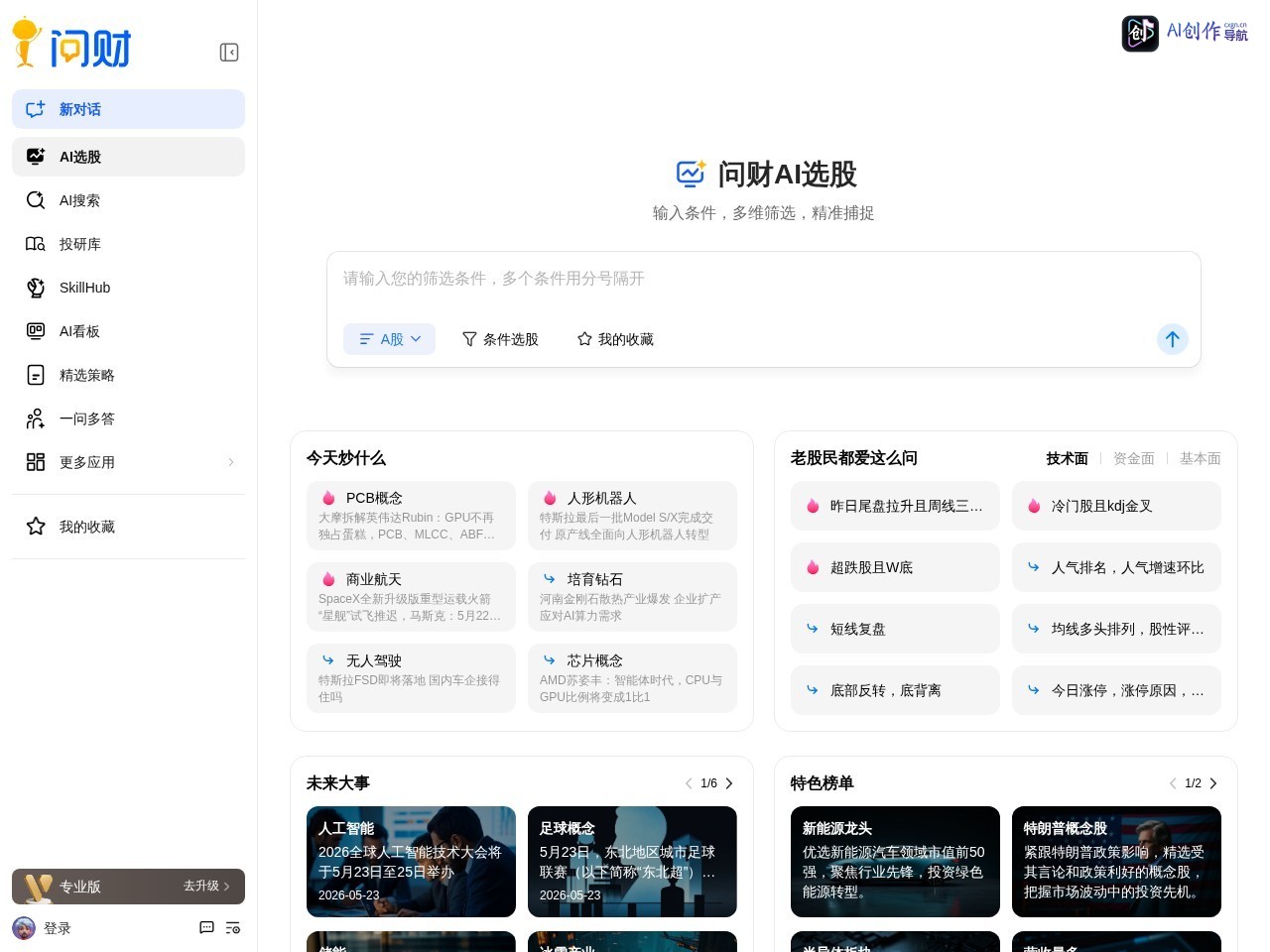The image size is (1270, 952).
Task: Go to next page in 未来大事
Action: 729,783
